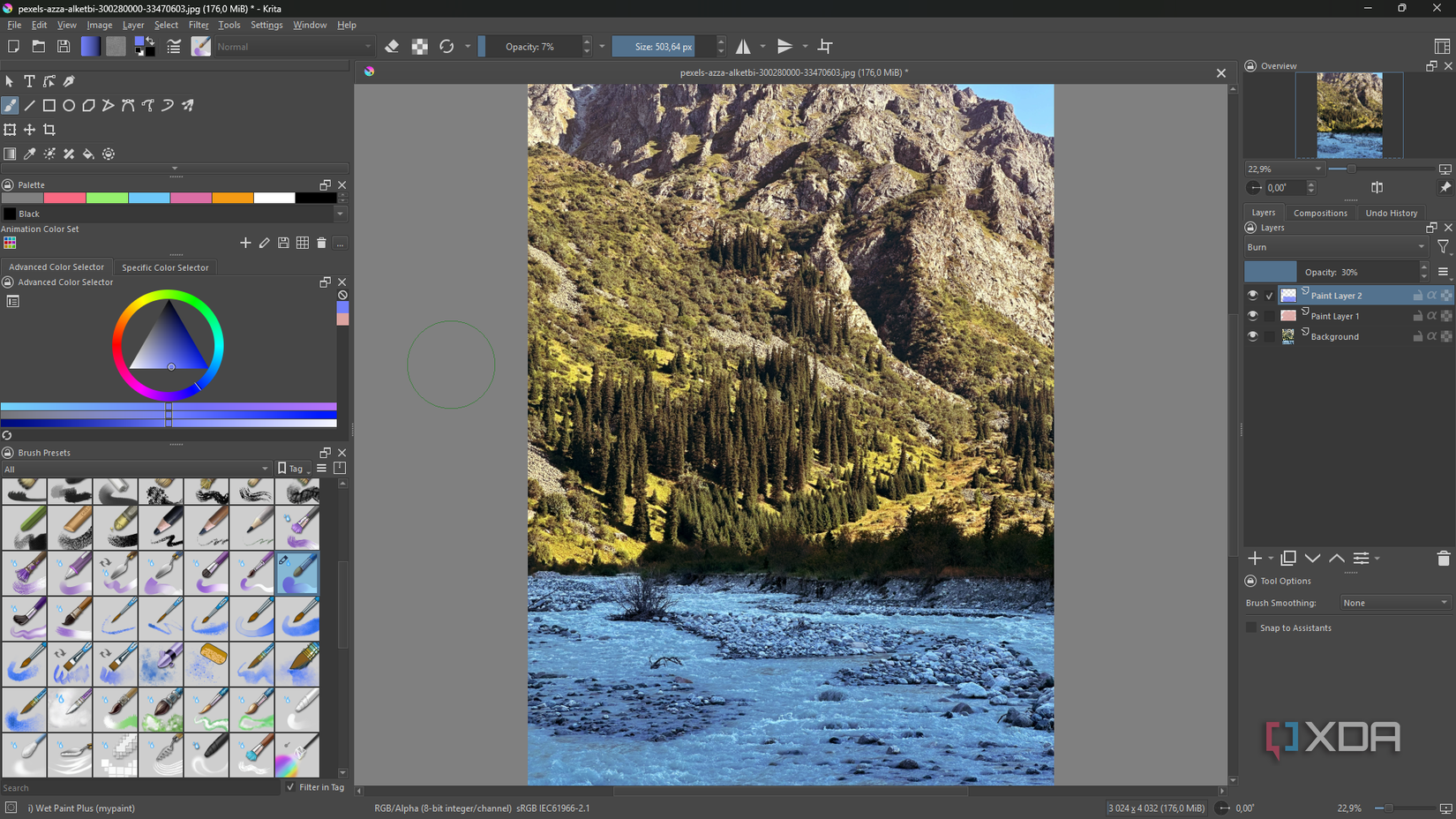This screenshot has width=1456, height=819.
Task: Select the Crop tool
Action: point(49,130)
